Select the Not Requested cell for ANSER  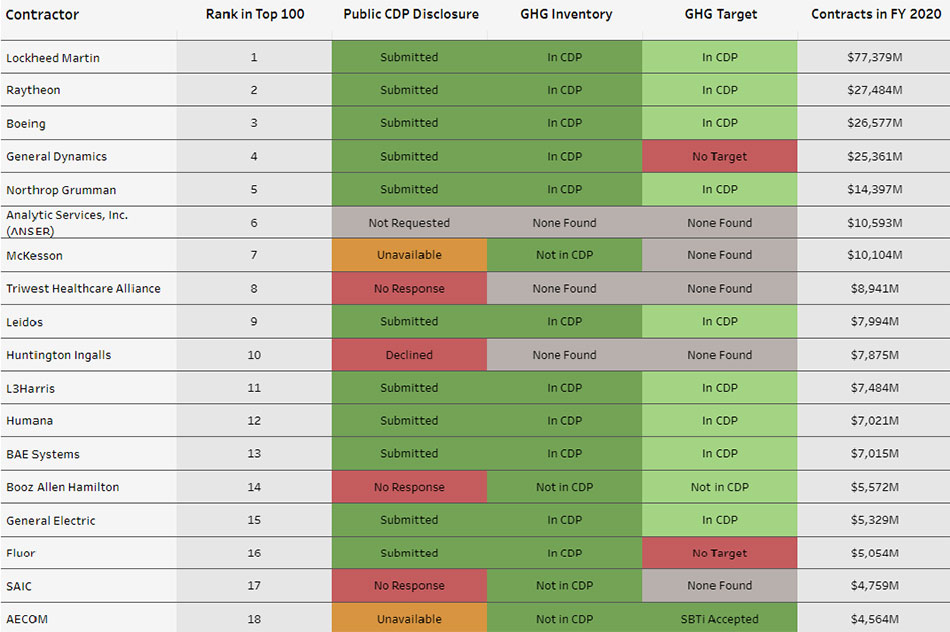pyautogui.click(x=409, y=223)
